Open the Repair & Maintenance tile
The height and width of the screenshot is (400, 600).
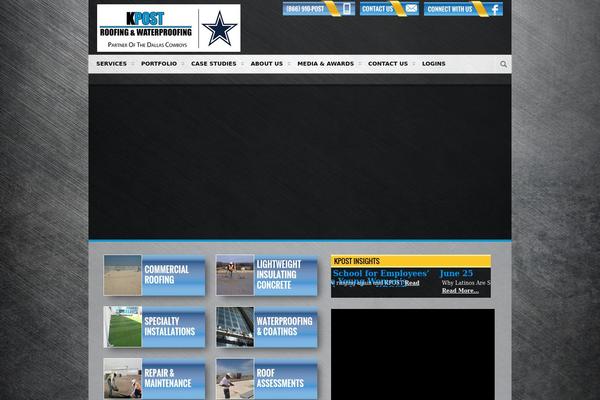coord(154,379)
